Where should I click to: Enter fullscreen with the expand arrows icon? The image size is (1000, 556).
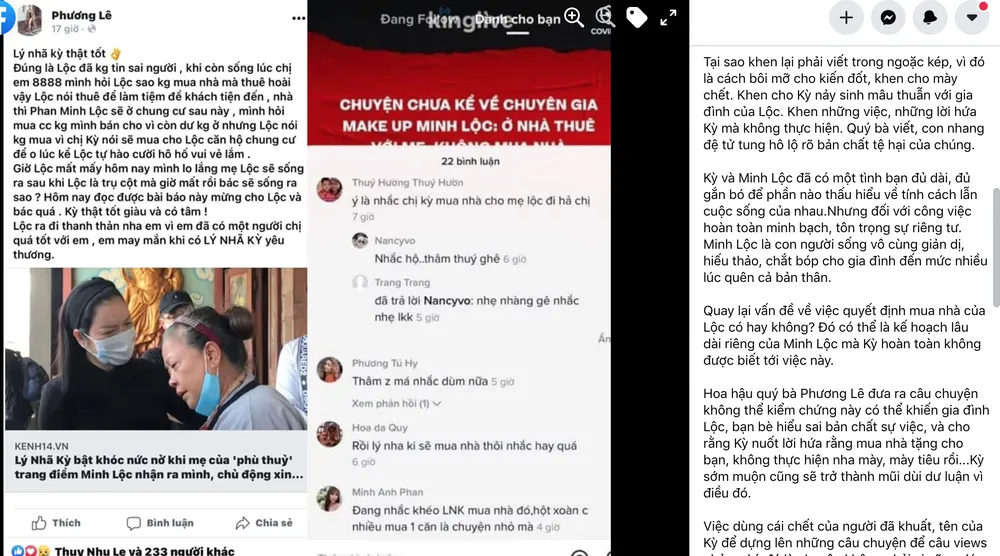668,18
